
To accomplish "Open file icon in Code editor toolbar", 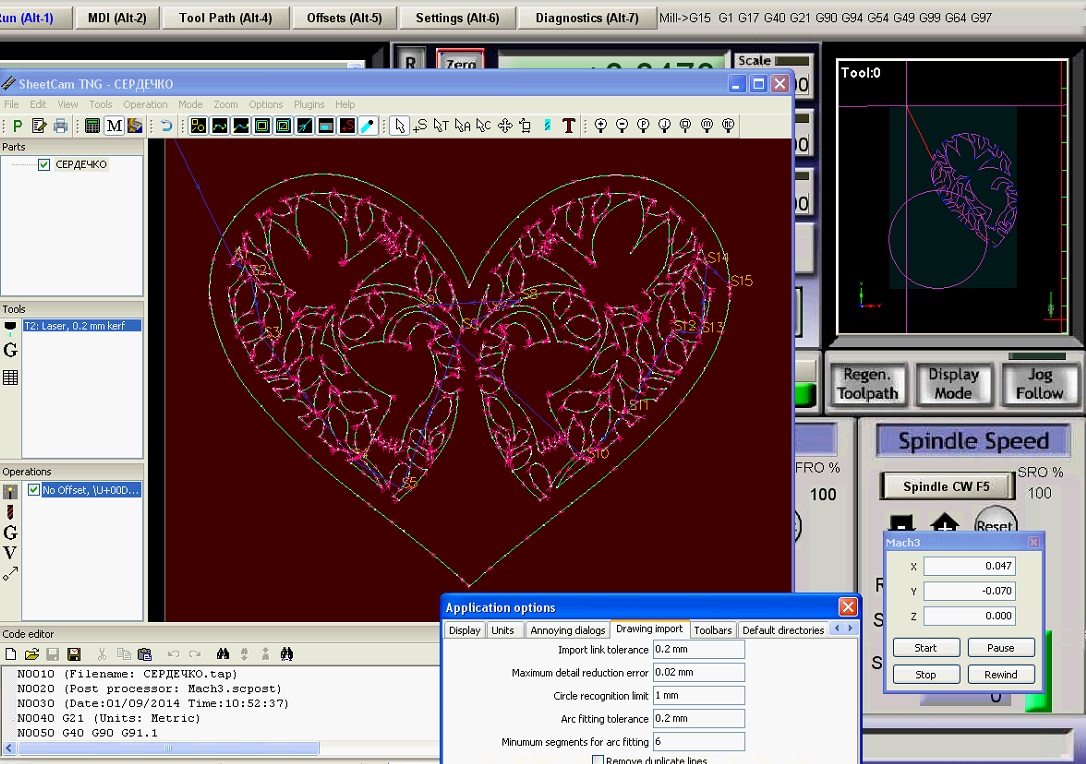I will (x=32, y=654).
